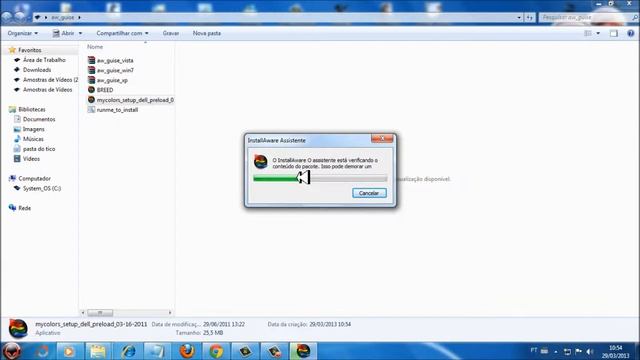Launch Firefox from the taskbar
This screenshot has height=360, width=640.
(x=187, y=351)
